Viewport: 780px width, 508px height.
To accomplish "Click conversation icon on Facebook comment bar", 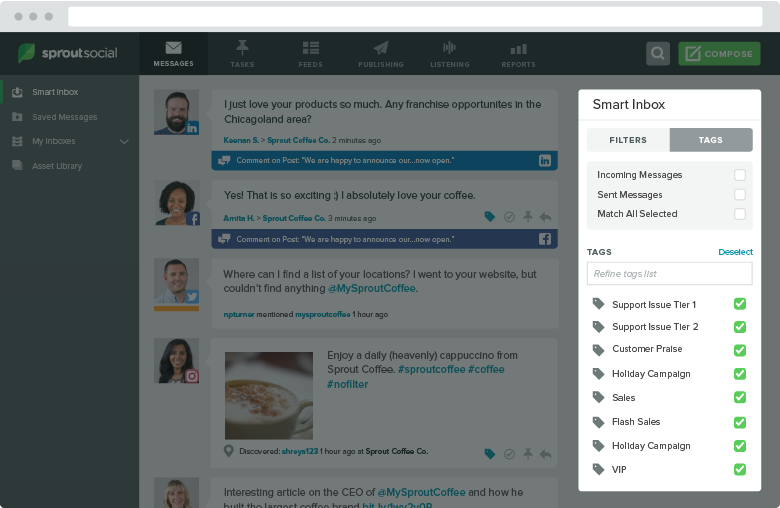I will pyautogui.click(x=224, y=239).
